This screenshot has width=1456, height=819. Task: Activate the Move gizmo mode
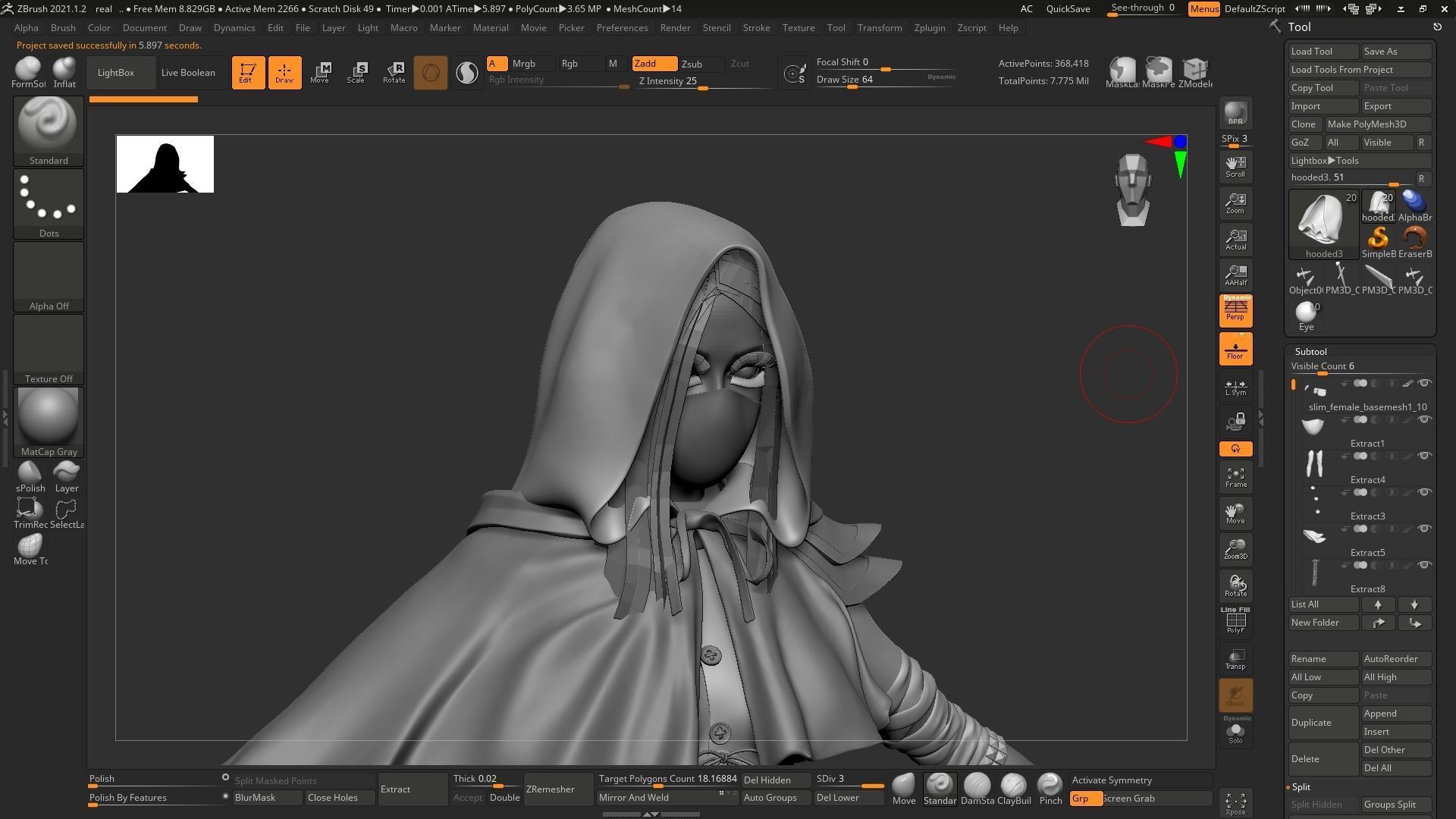pyautogui.click(x=320, y=73)
